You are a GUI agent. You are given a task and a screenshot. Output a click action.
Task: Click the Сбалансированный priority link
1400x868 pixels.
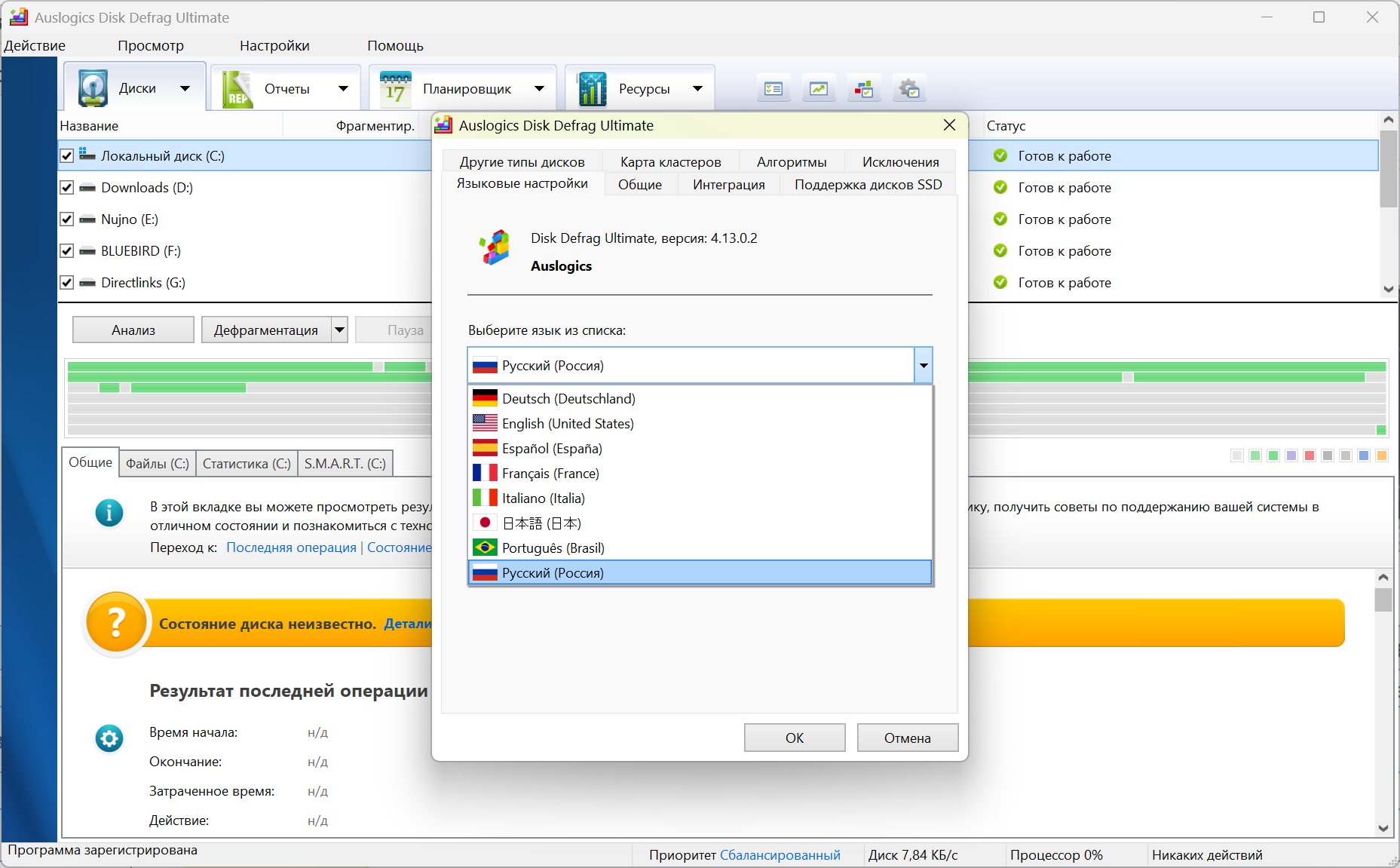point(780,854)
